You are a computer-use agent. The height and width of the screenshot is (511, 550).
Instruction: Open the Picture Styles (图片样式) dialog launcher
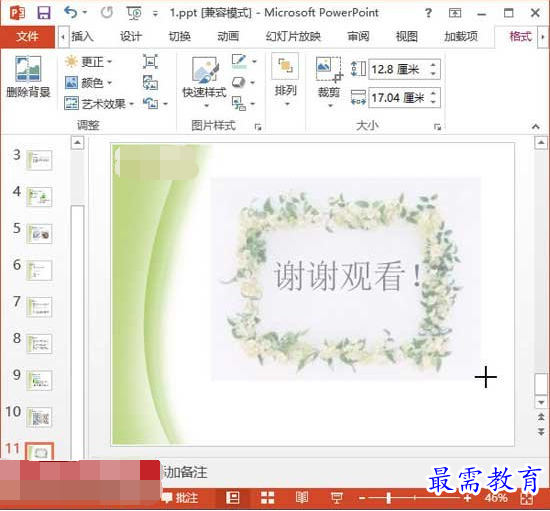tap(258, 127)
